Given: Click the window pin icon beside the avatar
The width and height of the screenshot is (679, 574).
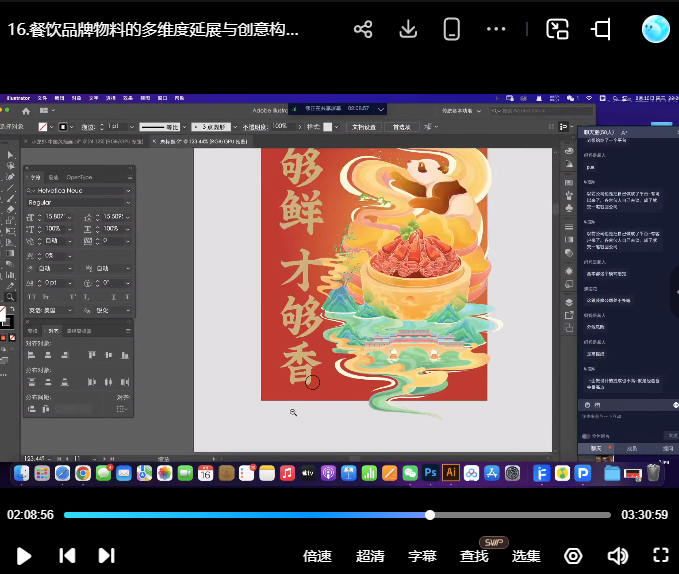Looking at the screenshot, I should coord(601,29).
